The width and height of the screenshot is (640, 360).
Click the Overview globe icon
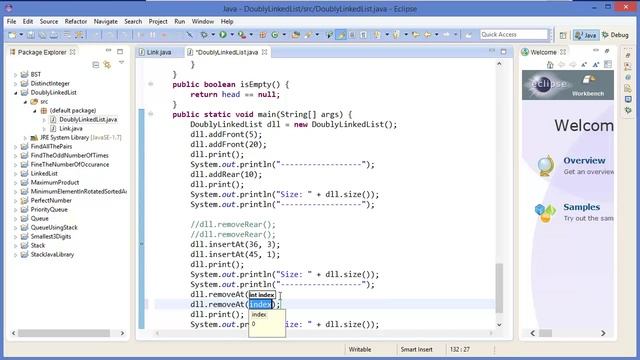(x=545, y=166)
